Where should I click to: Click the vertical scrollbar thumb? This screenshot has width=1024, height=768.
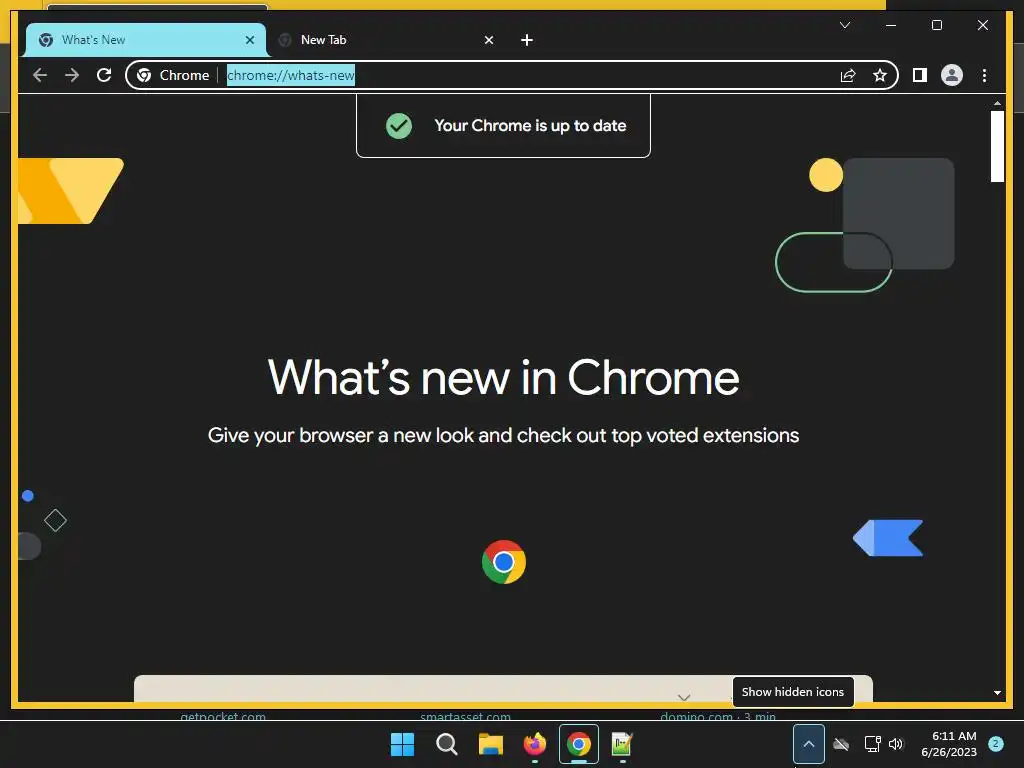pyautogui.click(x=997, y=146)
